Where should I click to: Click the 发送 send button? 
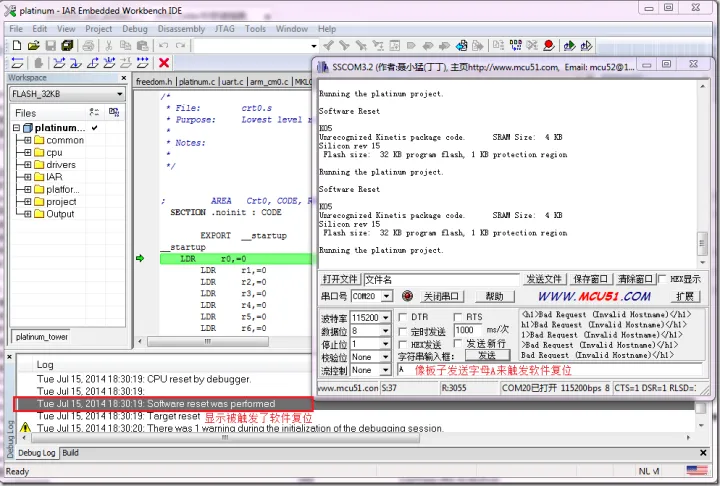click(487, 355)
